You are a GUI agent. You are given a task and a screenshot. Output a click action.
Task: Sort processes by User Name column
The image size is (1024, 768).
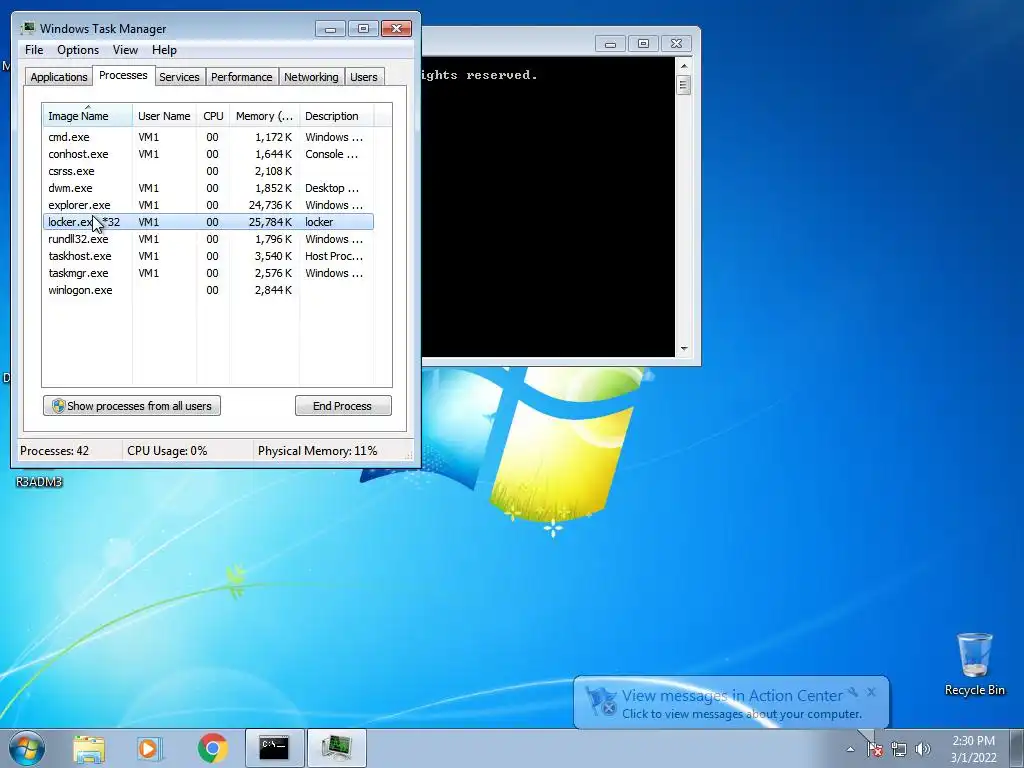tap(164, 116)
